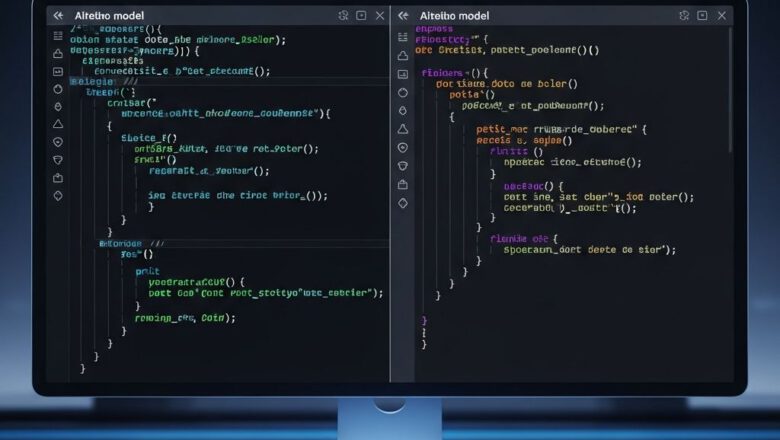Click the 'Sbeice_F()' code line in the left pane
This screenshot has width=780, height=440.
[149, 138]
